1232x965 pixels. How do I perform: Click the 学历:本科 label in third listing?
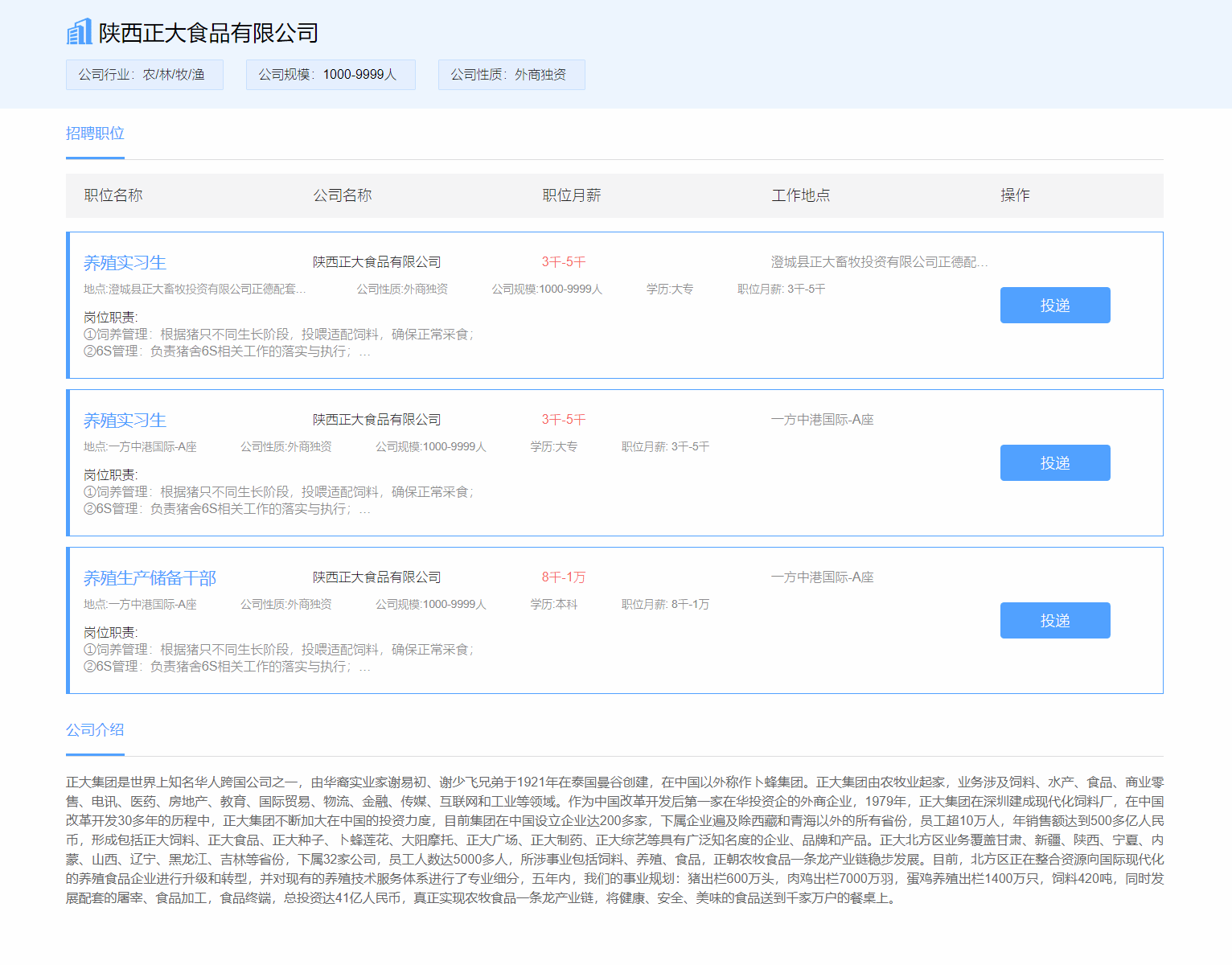(x=554, y=605)
